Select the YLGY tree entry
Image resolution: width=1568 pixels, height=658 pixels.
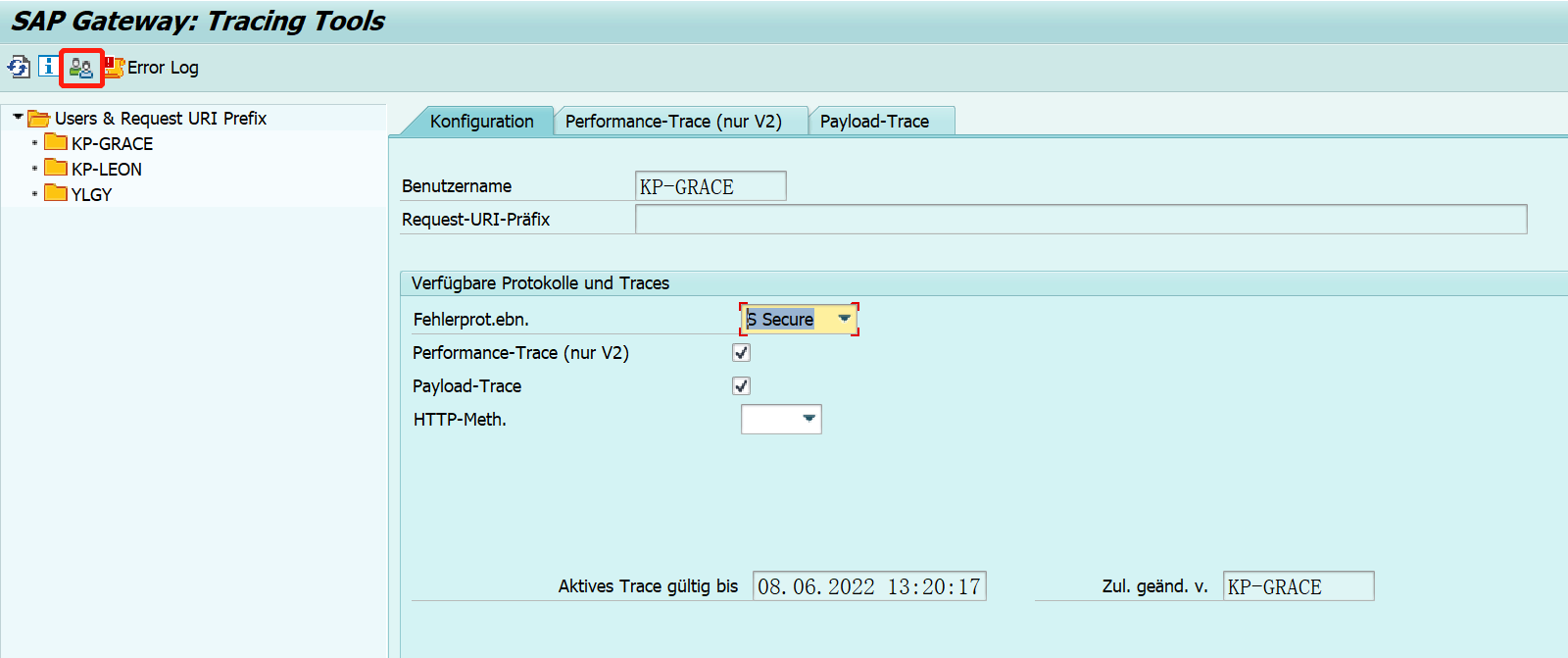91,194
